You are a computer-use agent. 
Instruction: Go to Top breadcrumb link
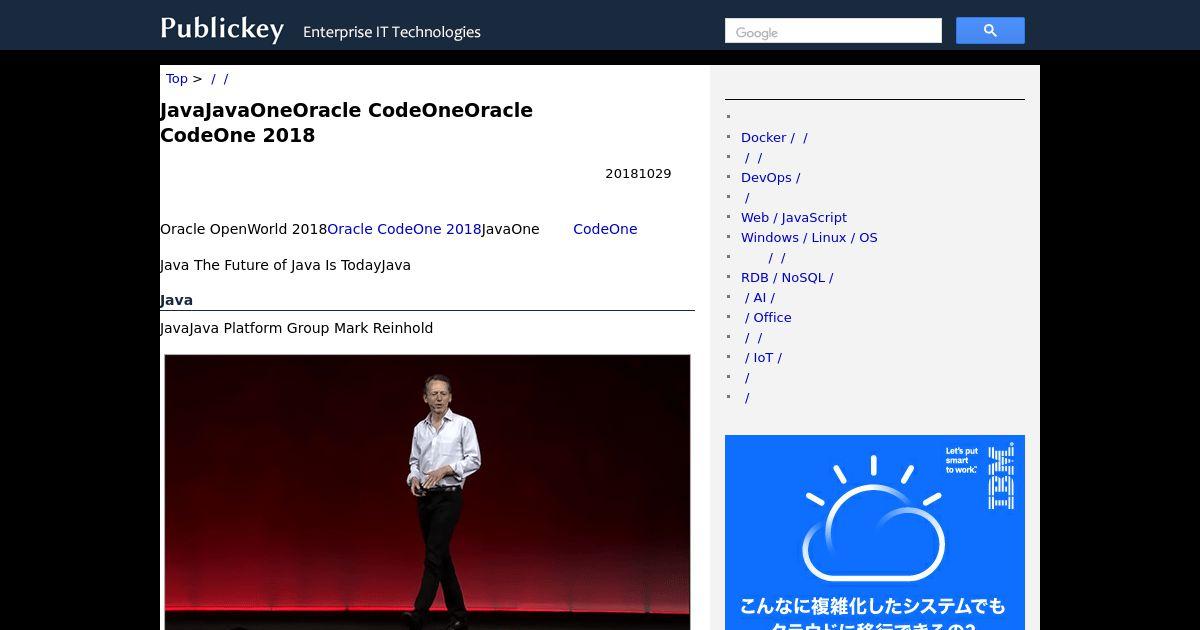(177, 79)
